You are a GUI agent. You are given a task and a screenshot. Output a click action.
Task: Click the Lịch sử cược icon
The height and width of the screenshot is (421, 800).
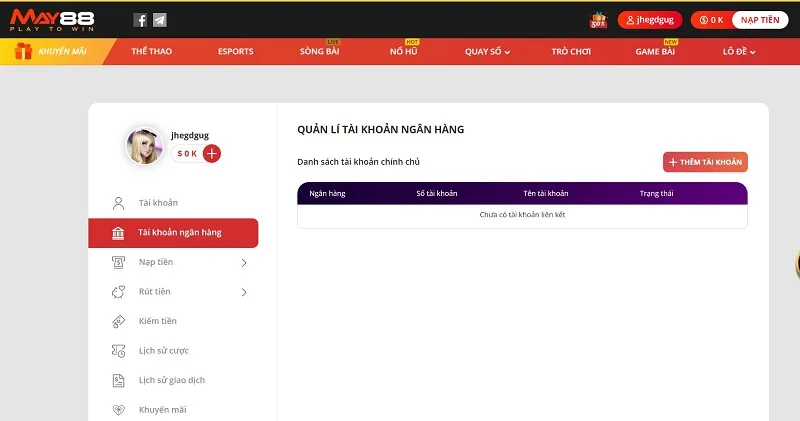[x=118, y=351]
